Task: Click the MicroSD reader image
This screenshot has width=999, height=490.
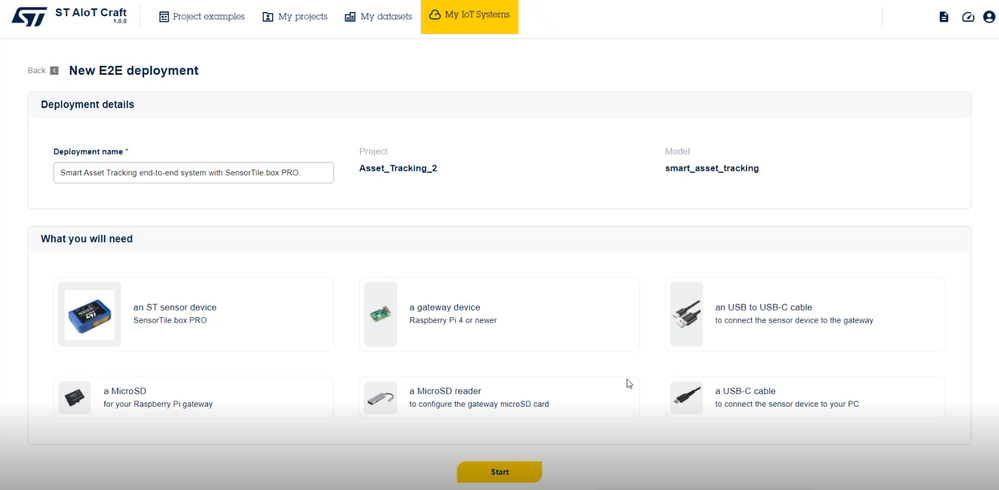Action: tap(380, 398)
